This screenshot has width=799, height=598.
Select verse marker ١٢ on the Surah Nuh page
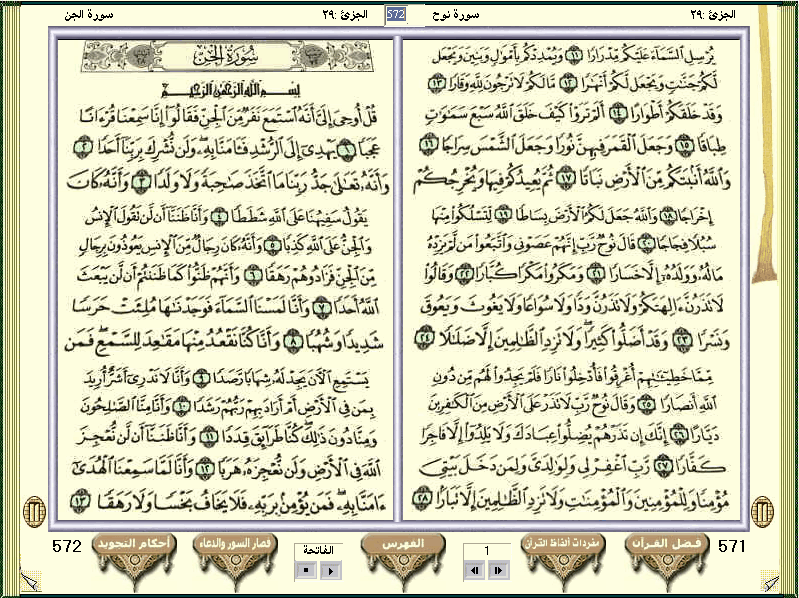click(568, 83)
